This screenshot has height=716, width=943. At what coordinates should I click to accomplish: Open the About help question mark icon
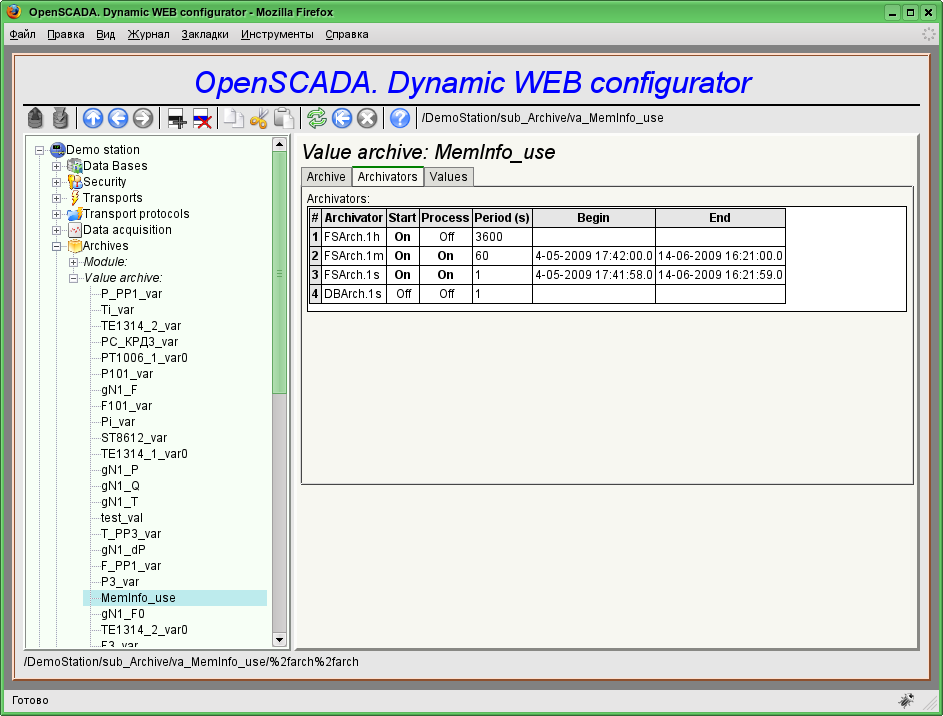coord(400,118)
